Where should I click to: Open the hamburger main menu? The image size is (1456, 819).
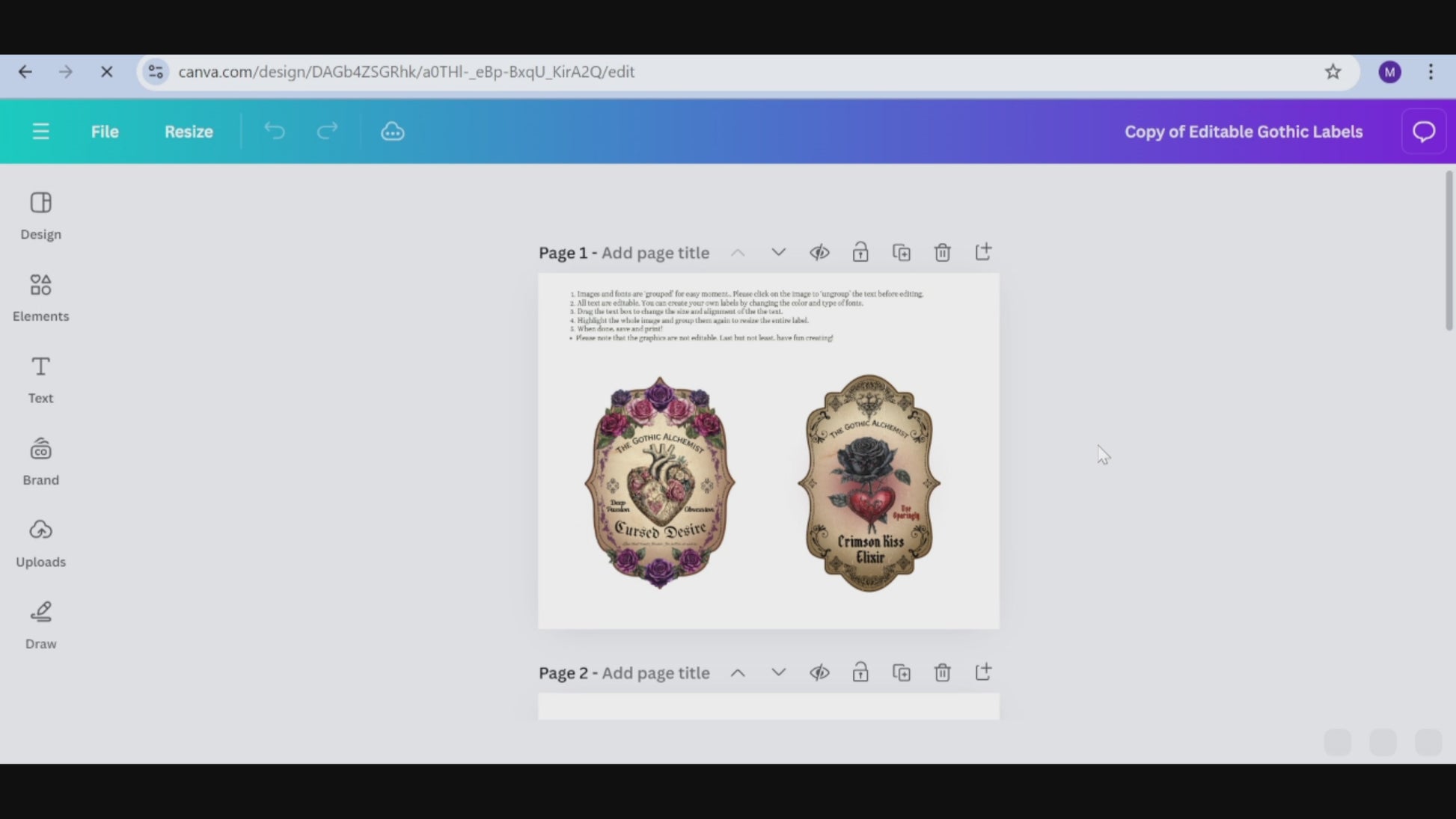click(x=40, y=132)
